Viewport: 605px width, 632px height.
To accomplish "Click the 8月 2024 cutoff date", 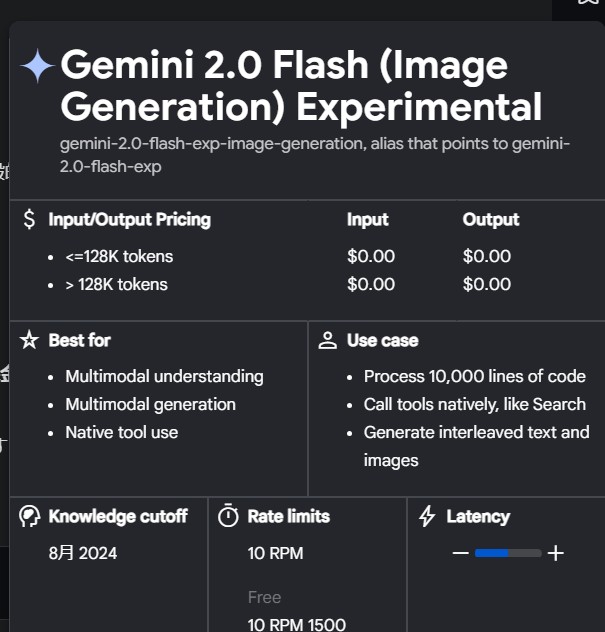I will click(x=83, y=553).
